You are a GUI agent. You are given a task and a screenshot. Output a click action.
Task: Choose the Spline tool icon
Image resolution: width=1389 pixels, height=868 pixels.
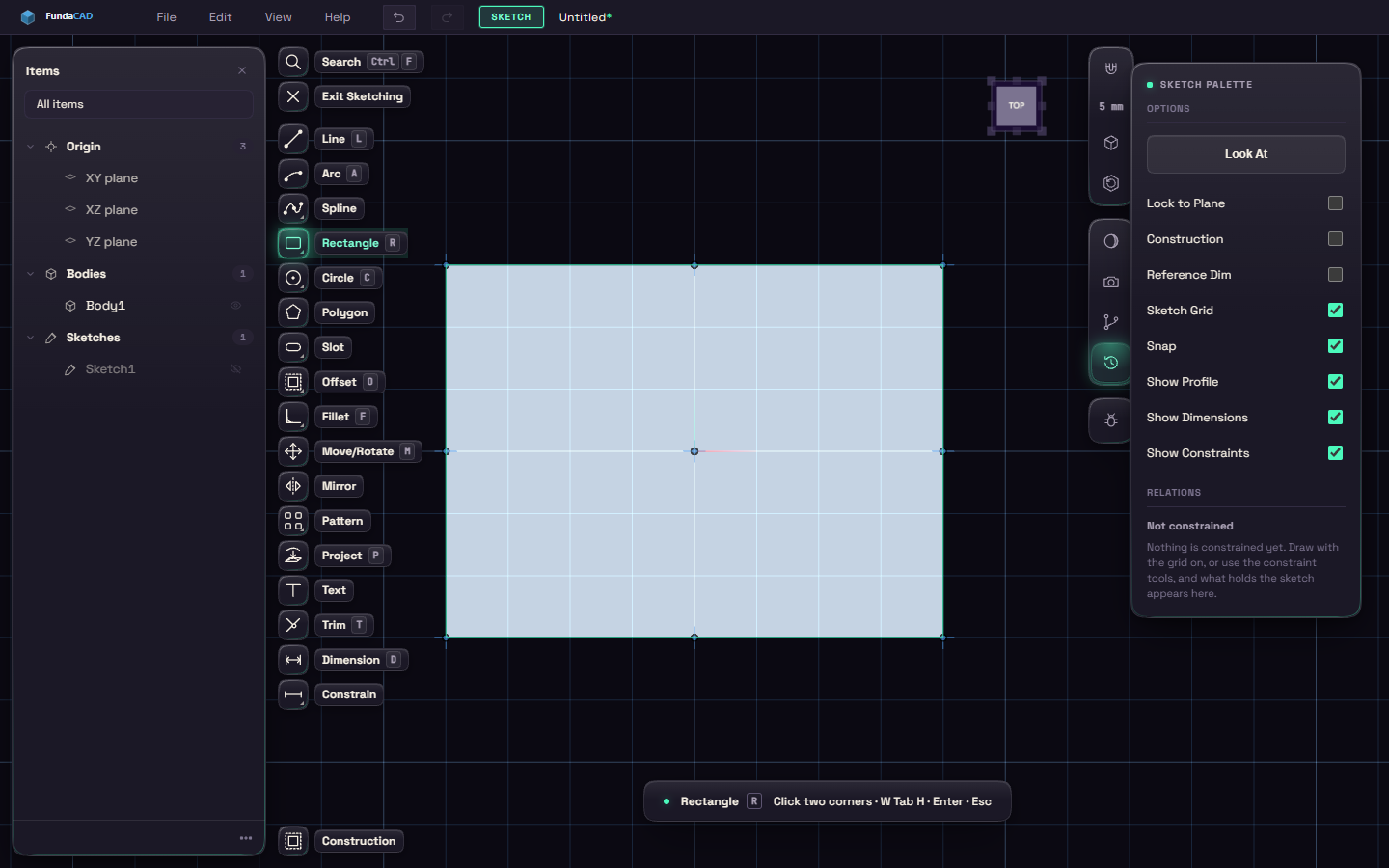293,208
